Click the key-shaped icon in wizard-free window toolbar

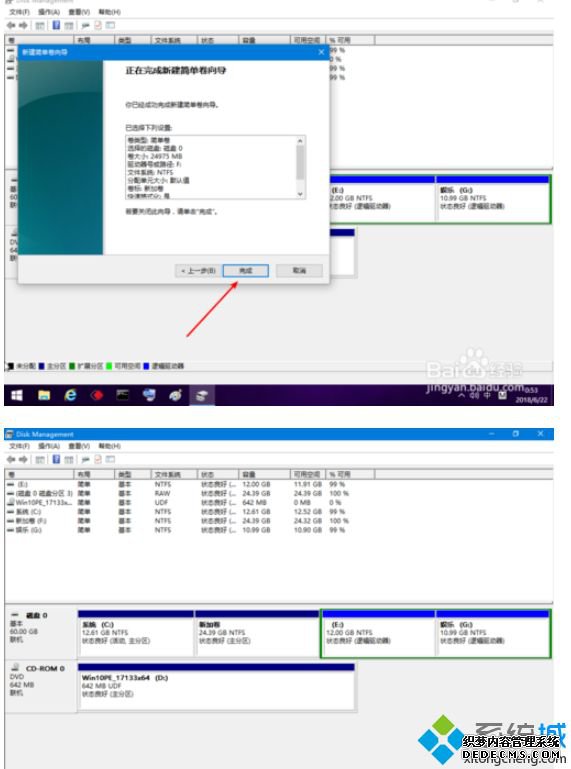click(85, 460)
